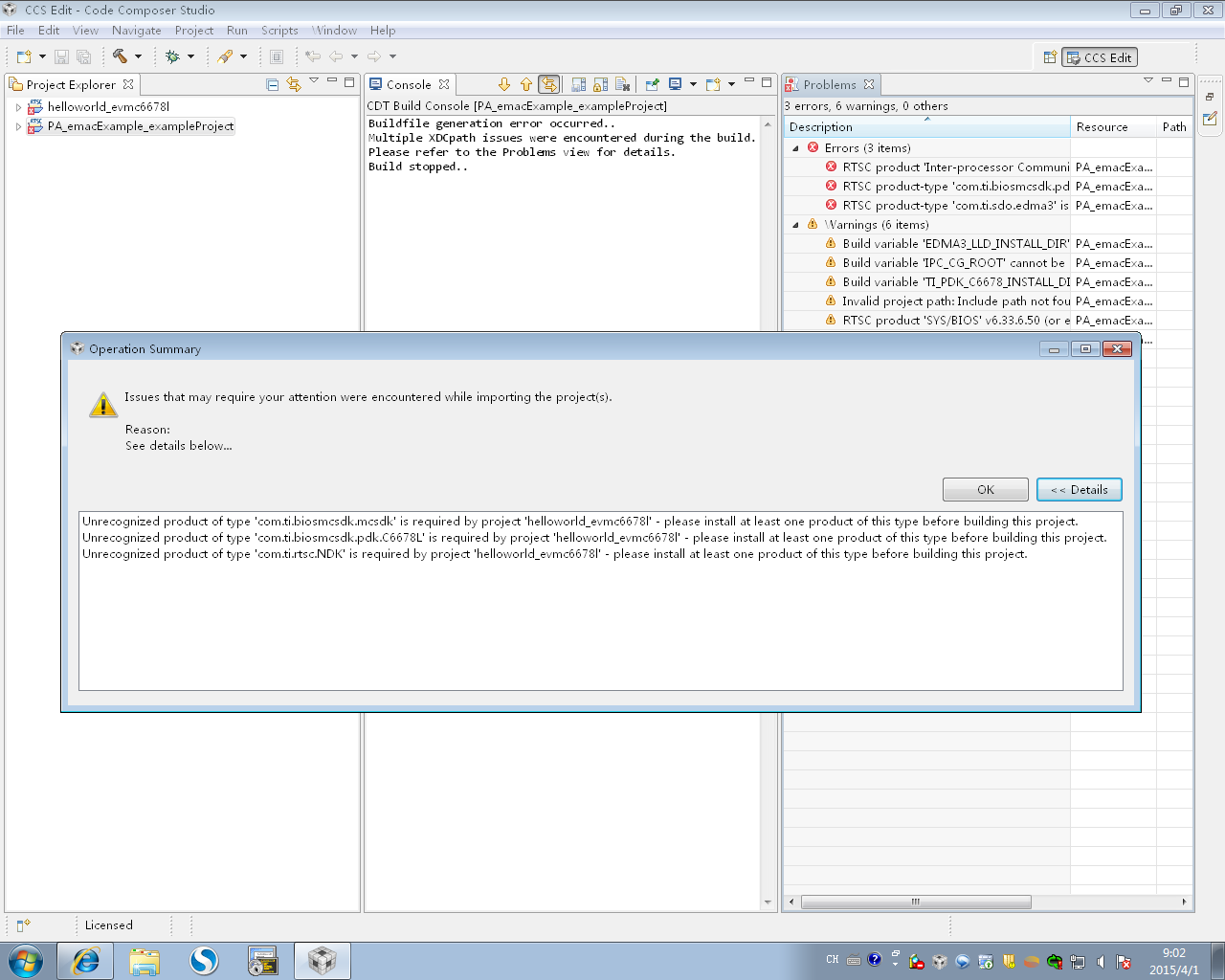This screenshot has height=980, width=1225.
Task: Click the Internet Explorer taskbar icon
Action: click(x=85, y=961)
